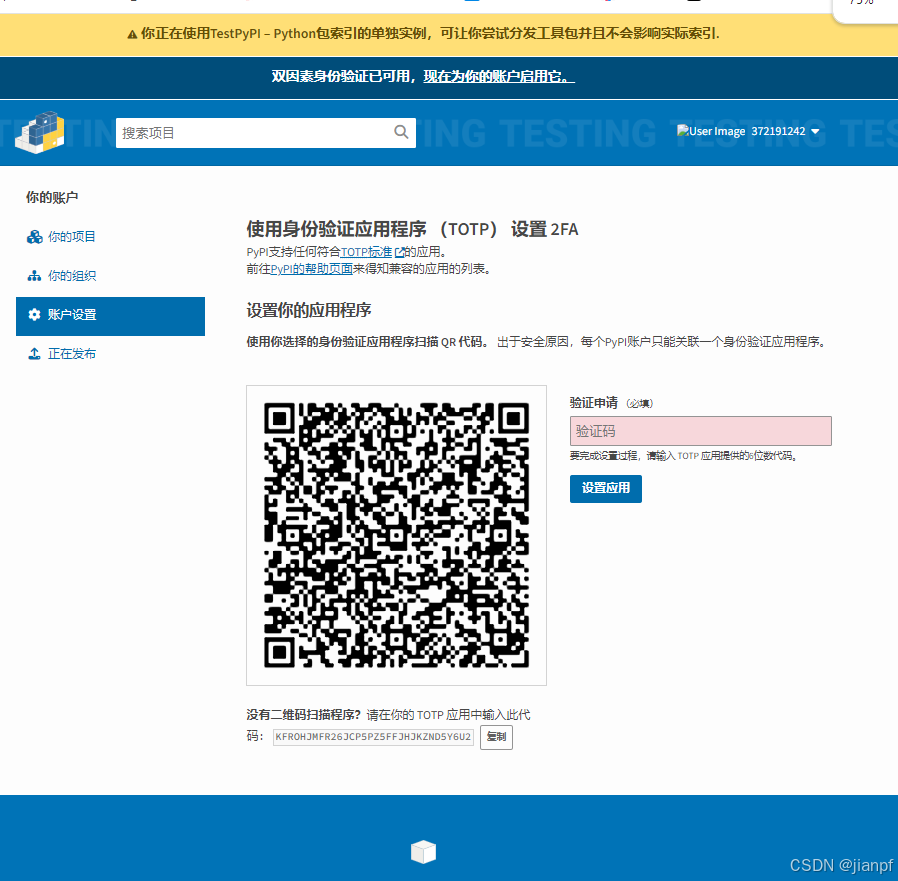Click the TOTP secret code field
898x881 pixels.
click(x=373, y=737)
